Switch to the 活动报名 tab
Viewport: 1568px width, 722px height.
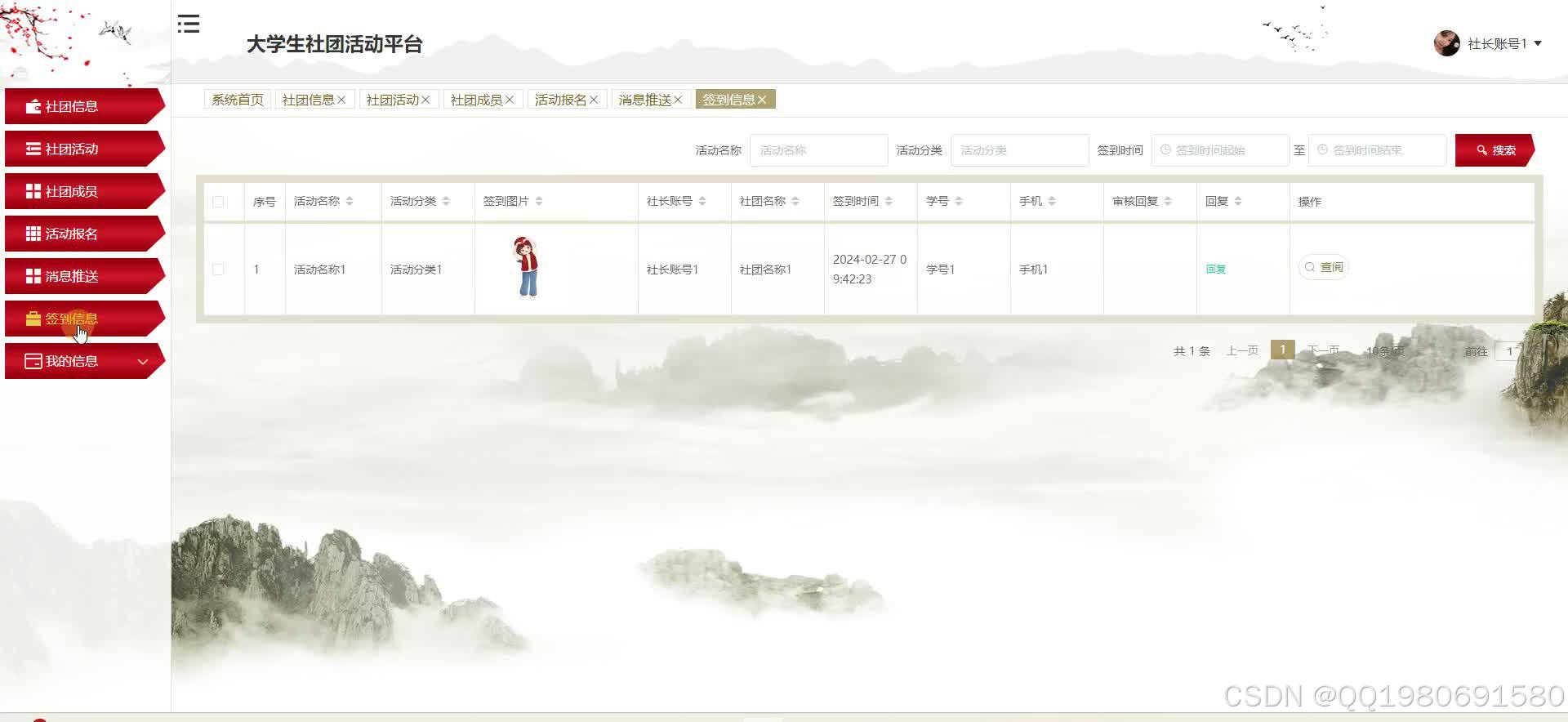[x=560, y=100]
